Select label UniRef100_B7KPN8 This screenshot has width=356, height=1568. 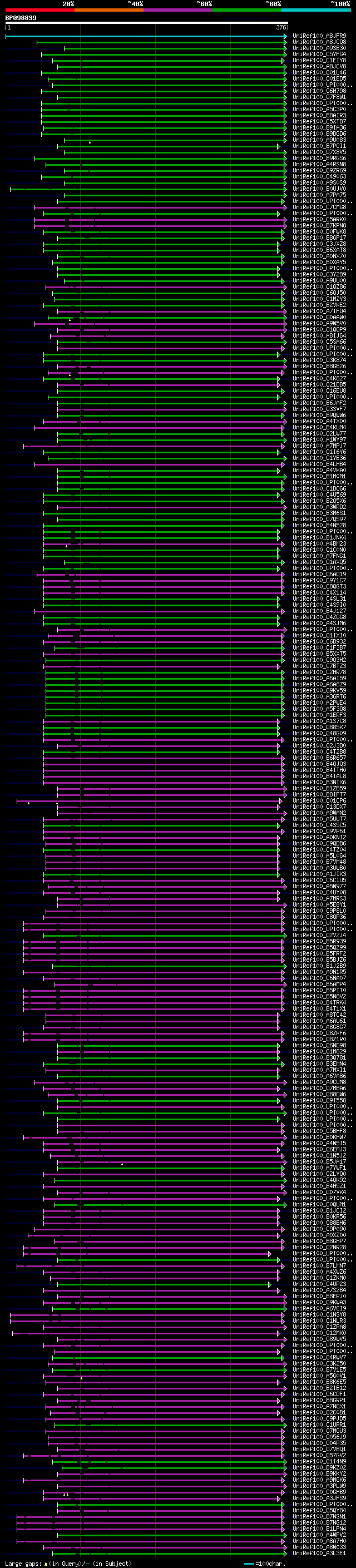(319, 225)
